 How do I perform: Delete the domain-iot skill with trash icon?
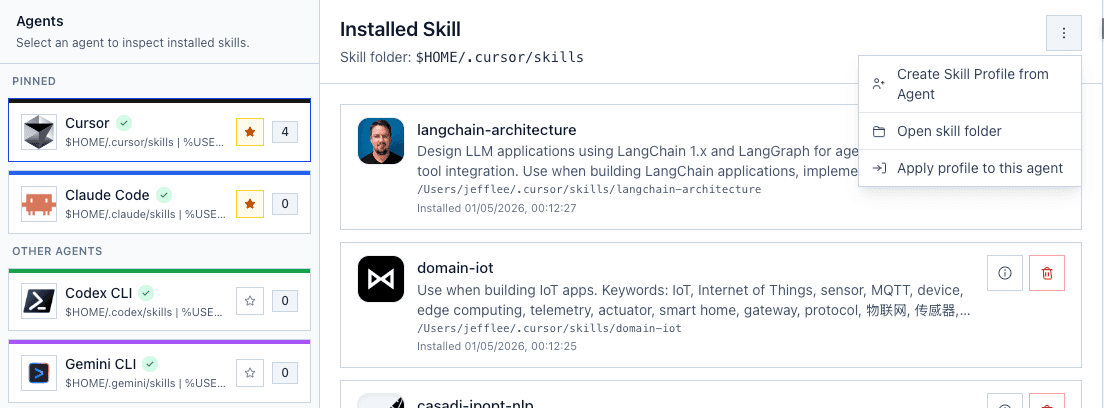click(1047, 273)
